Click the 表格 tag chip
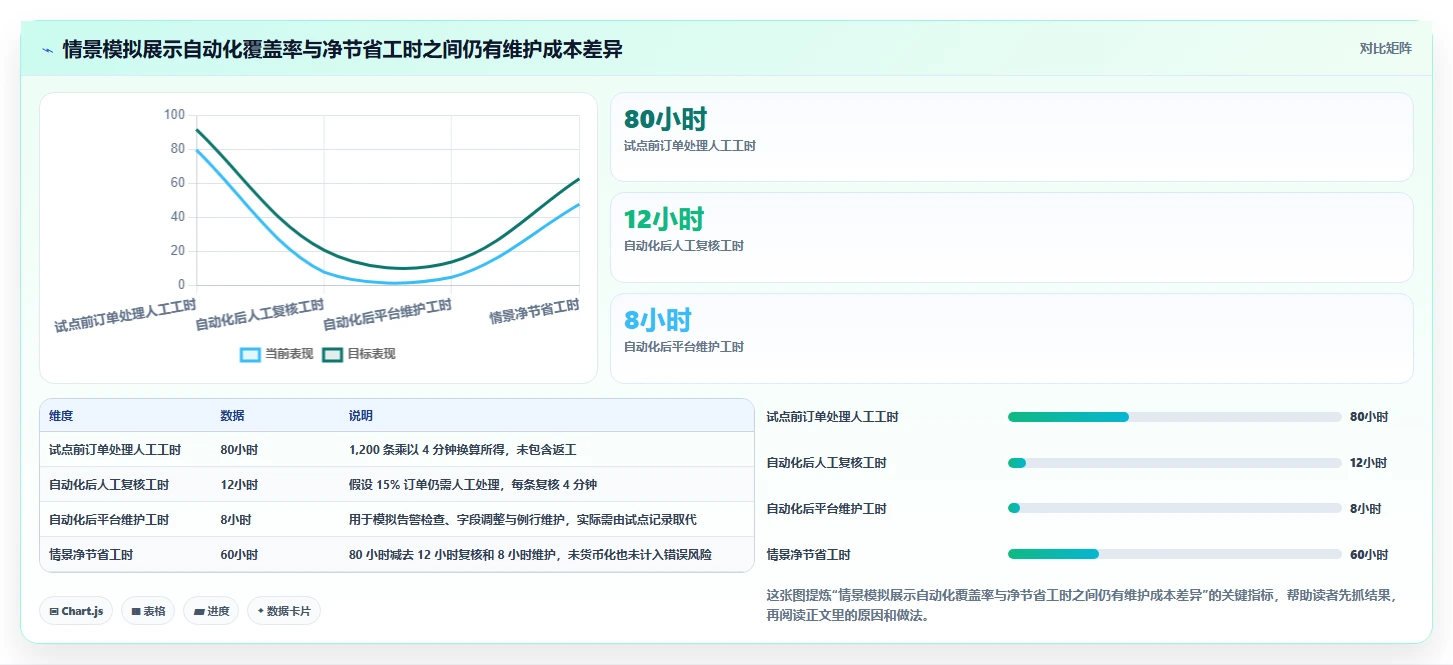 (x=148, y=611)
